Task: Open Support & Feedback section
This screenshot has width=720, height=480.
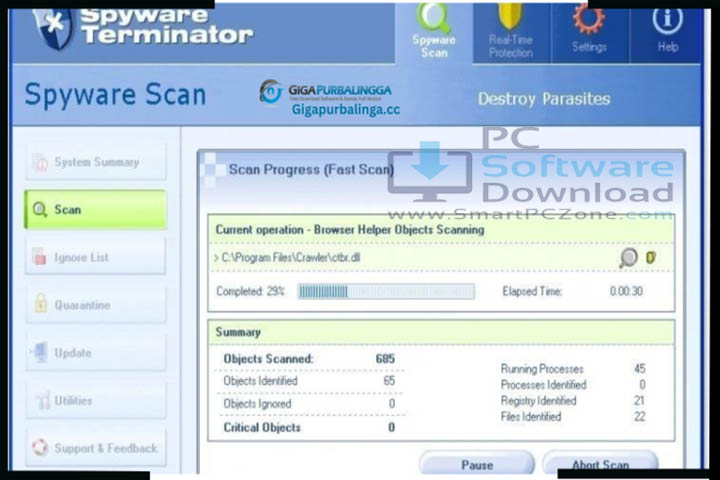Action: [x=96, y=448]
